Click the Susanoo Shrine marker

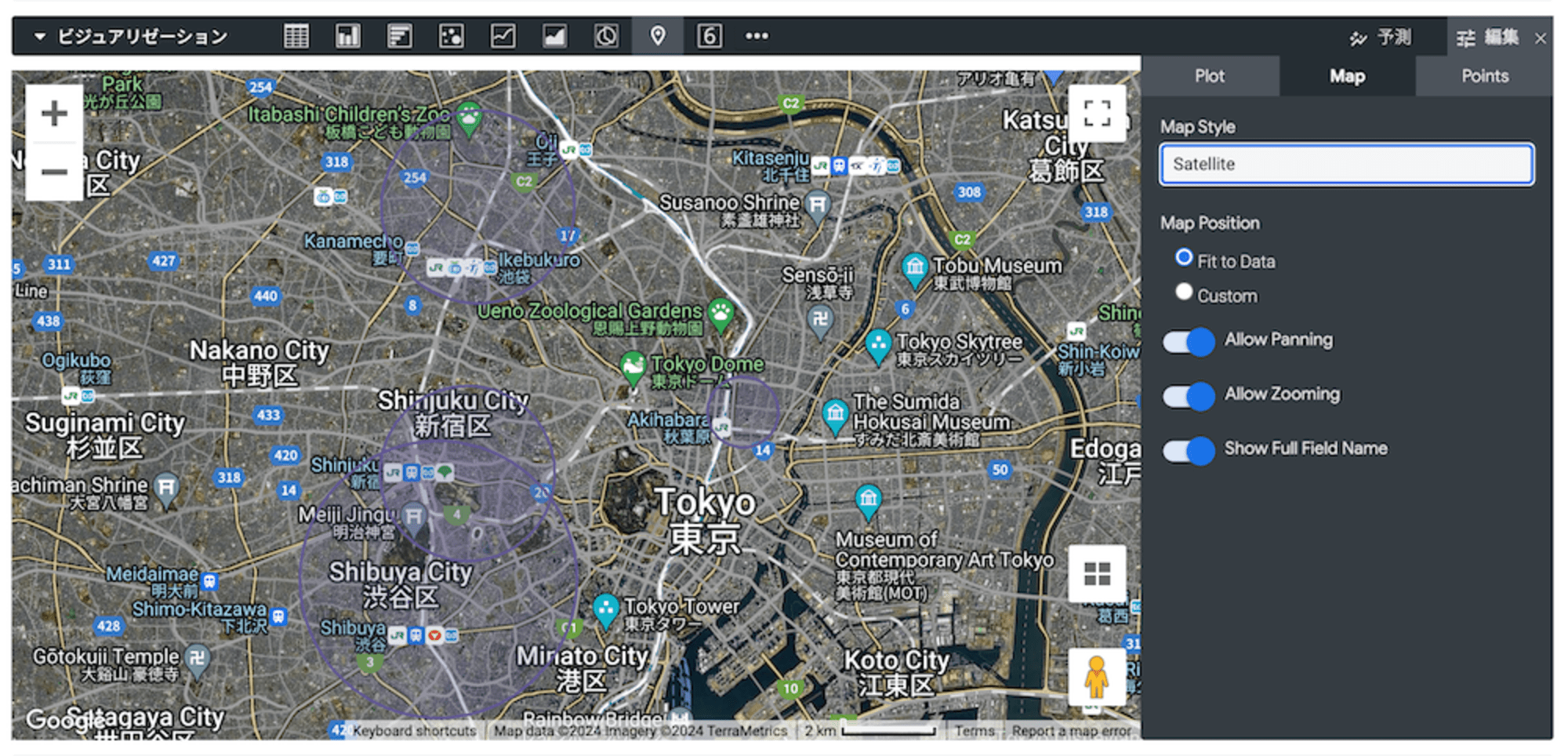(x=818, y=205)
